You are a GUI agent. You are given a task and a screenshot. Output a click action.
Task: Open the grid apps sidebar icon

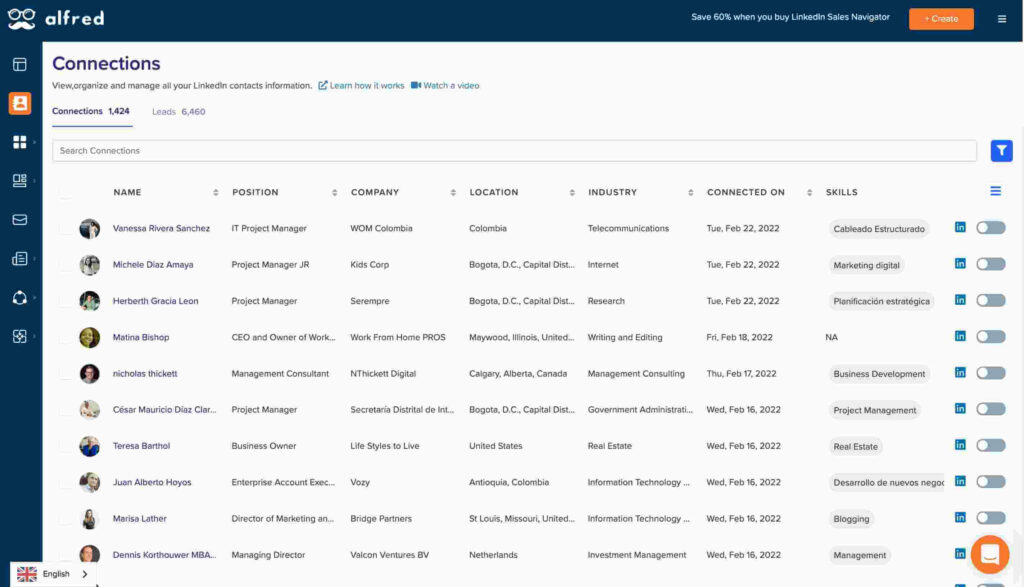click(20, 142)
